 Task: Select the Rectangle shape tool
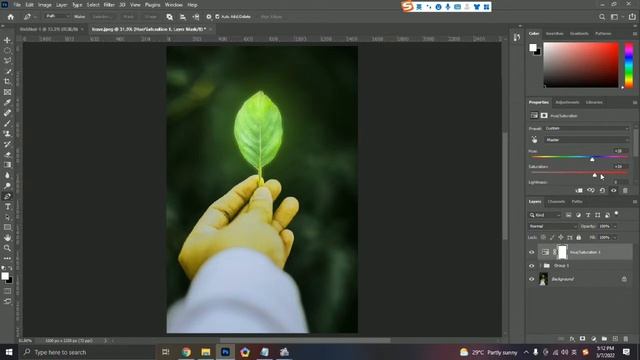[7, 227]
